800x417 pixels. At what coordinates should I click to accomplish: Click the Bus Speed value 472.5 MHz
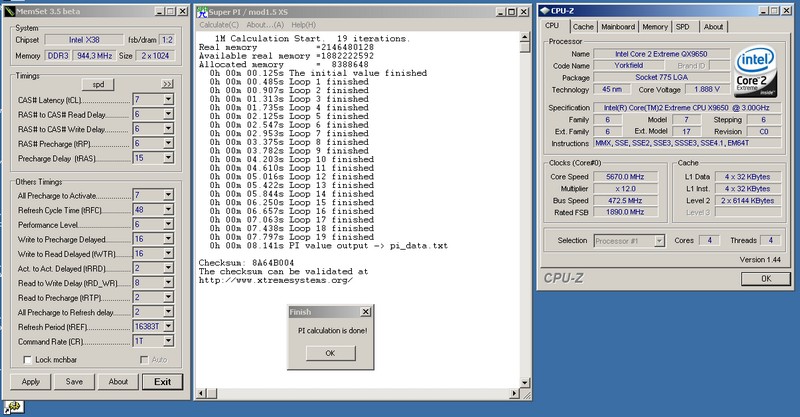click(626, 201)
